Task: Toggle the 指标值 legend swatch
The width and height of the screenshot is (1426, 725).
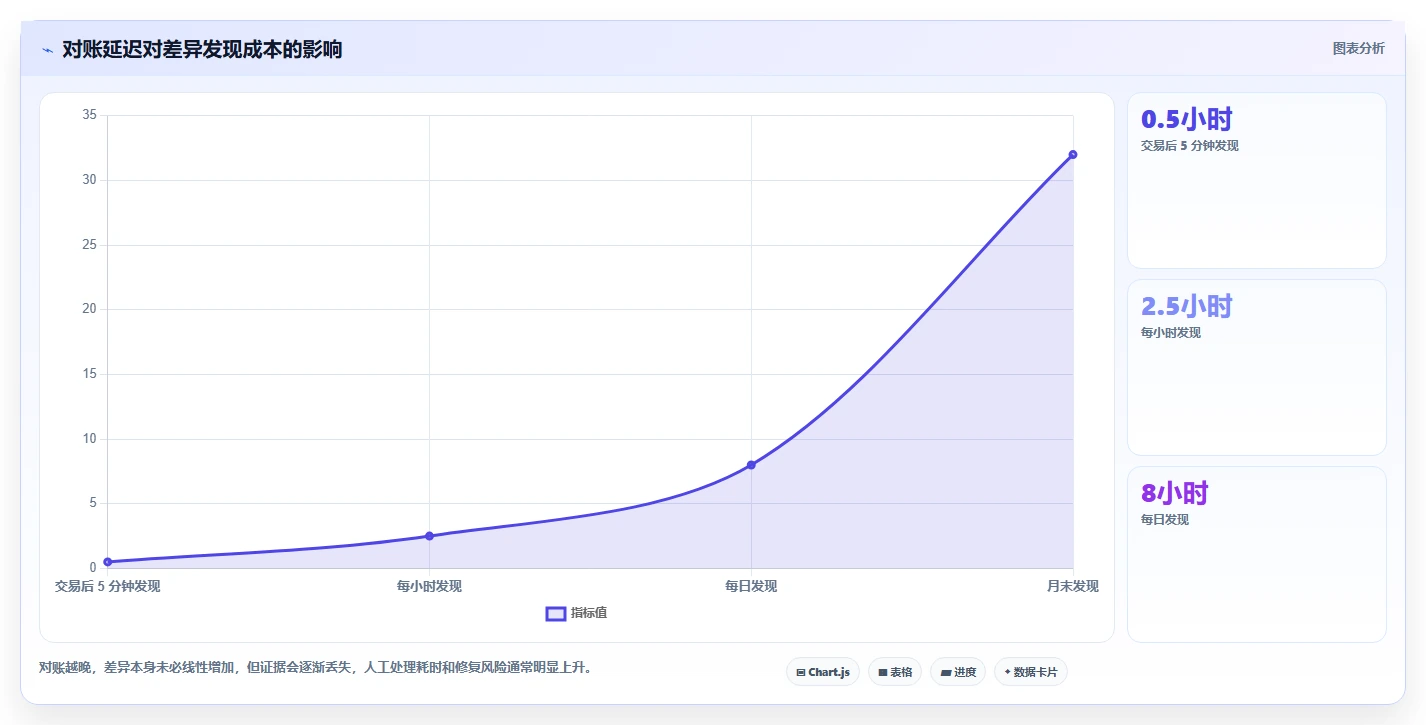Action: pyautogui.click(x=556, y=613)
